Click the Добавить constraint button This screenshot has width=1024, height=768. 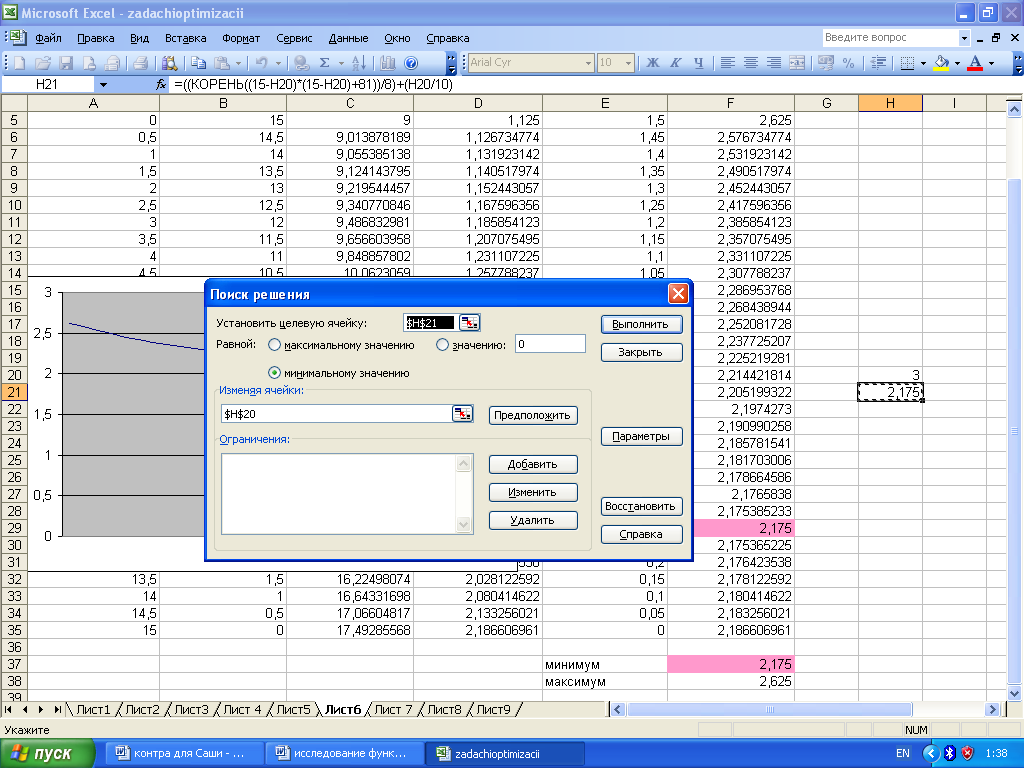[533, 464]
